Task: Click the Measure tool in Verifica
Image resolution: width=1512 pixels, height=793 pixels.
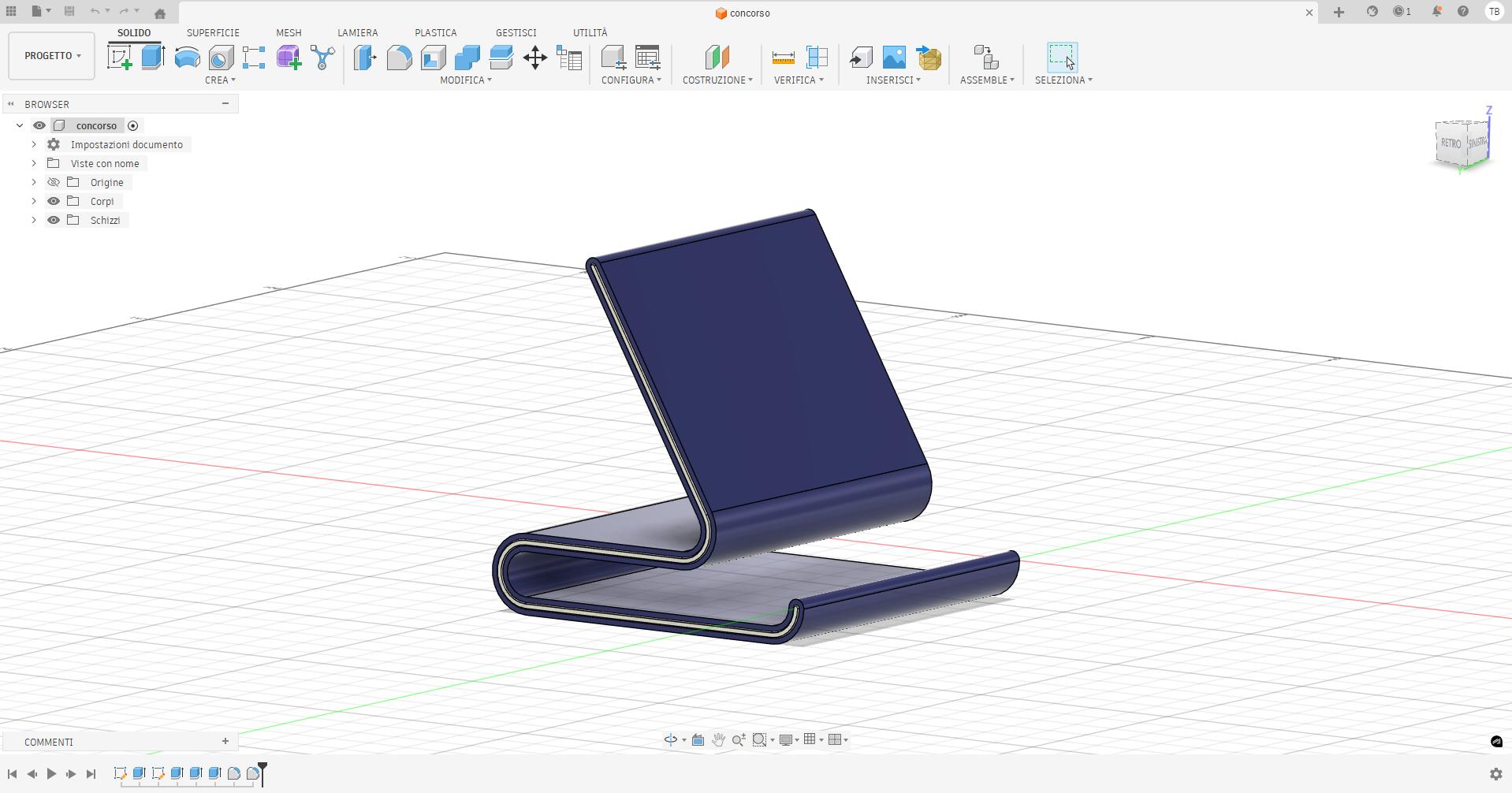Action: [783, 58]
